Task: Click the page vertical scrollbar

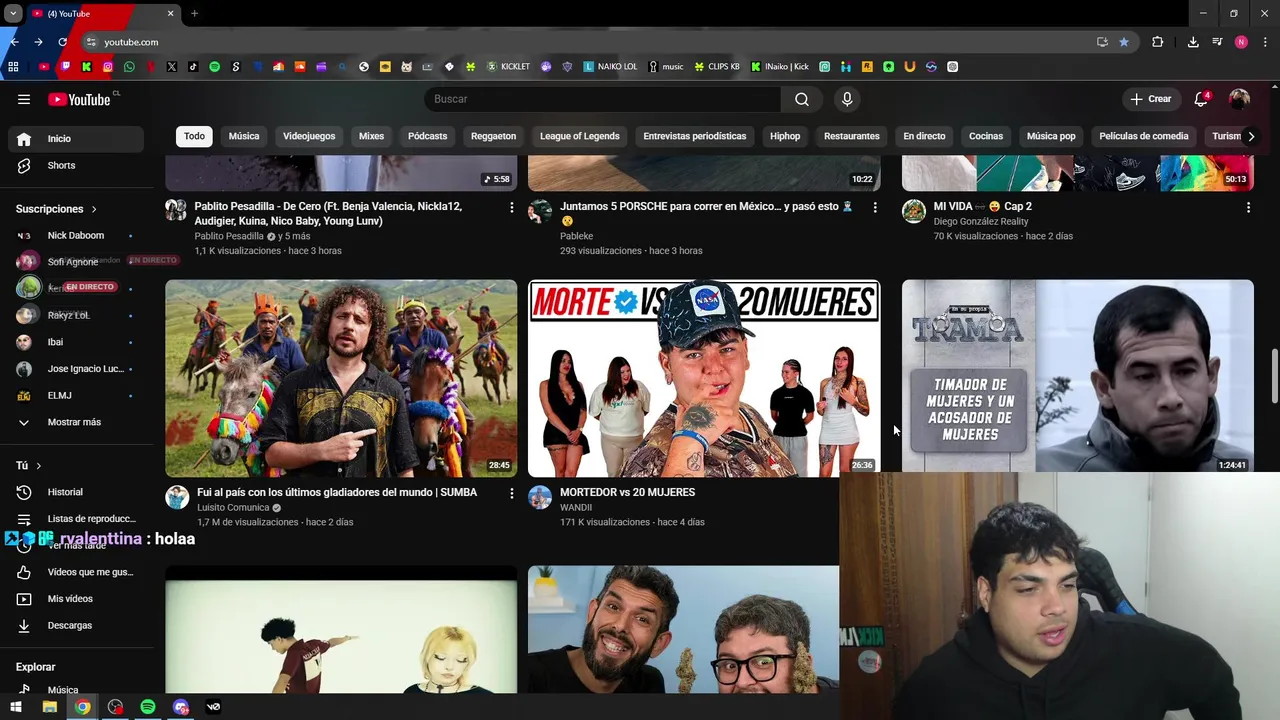Action: tap(1273, 375)
